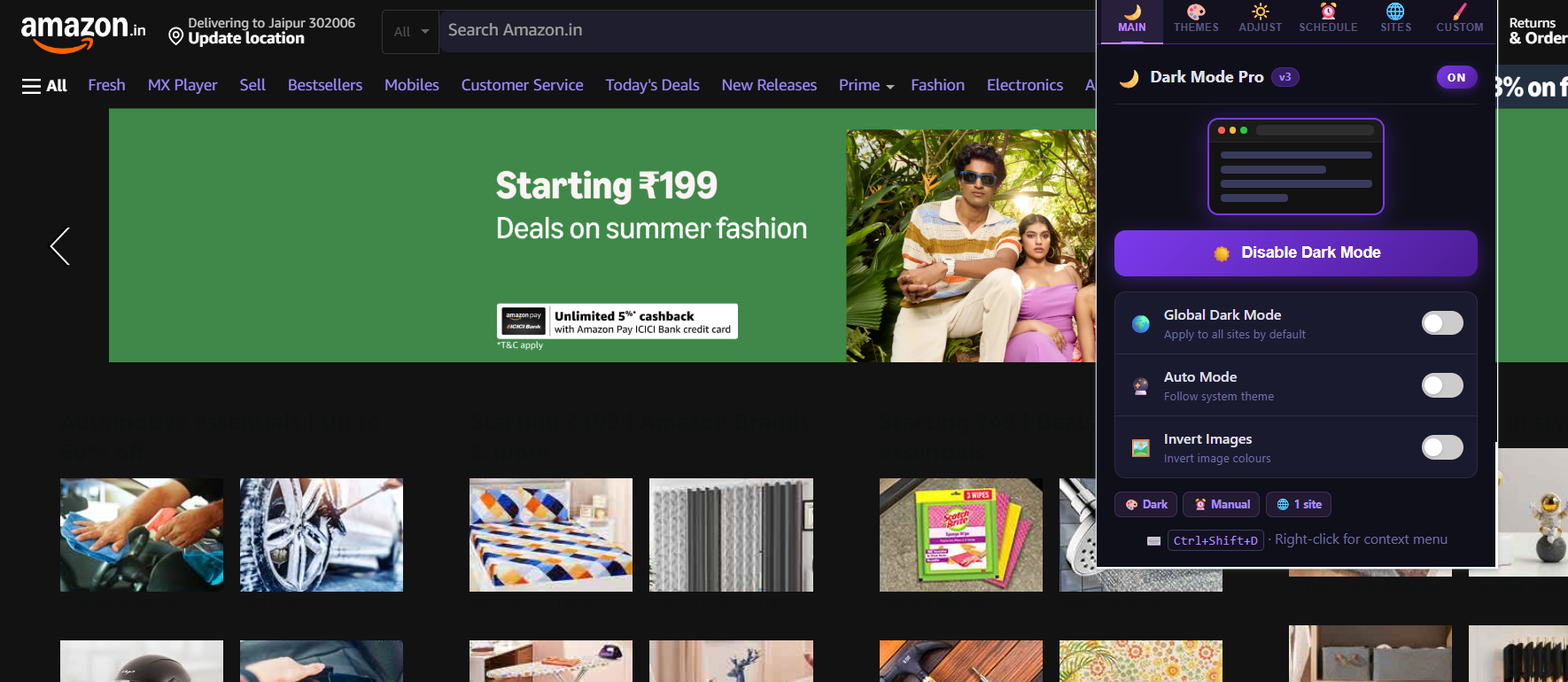Click the floral fabric thumbnail
1568x682 pixels.
[x=1141, y=661]
